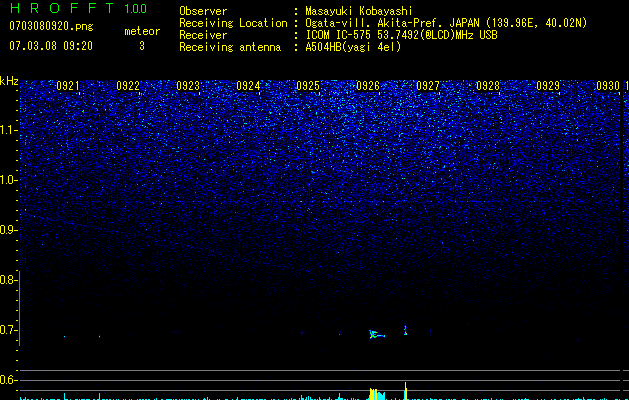The width and height of the screenshot is (629, 400).
Task: Click the Receiving Location label
Action: point(233,23)
